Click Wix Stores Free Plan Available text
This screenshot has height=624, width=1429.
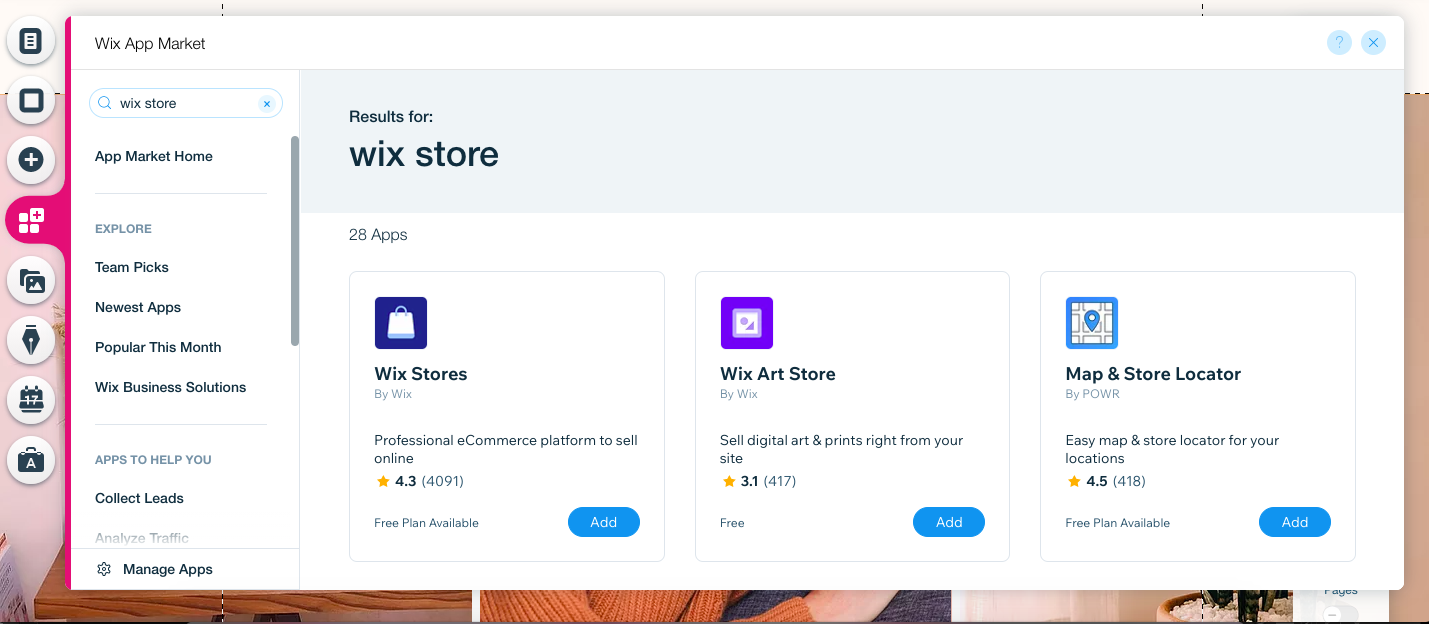(427, 523)
